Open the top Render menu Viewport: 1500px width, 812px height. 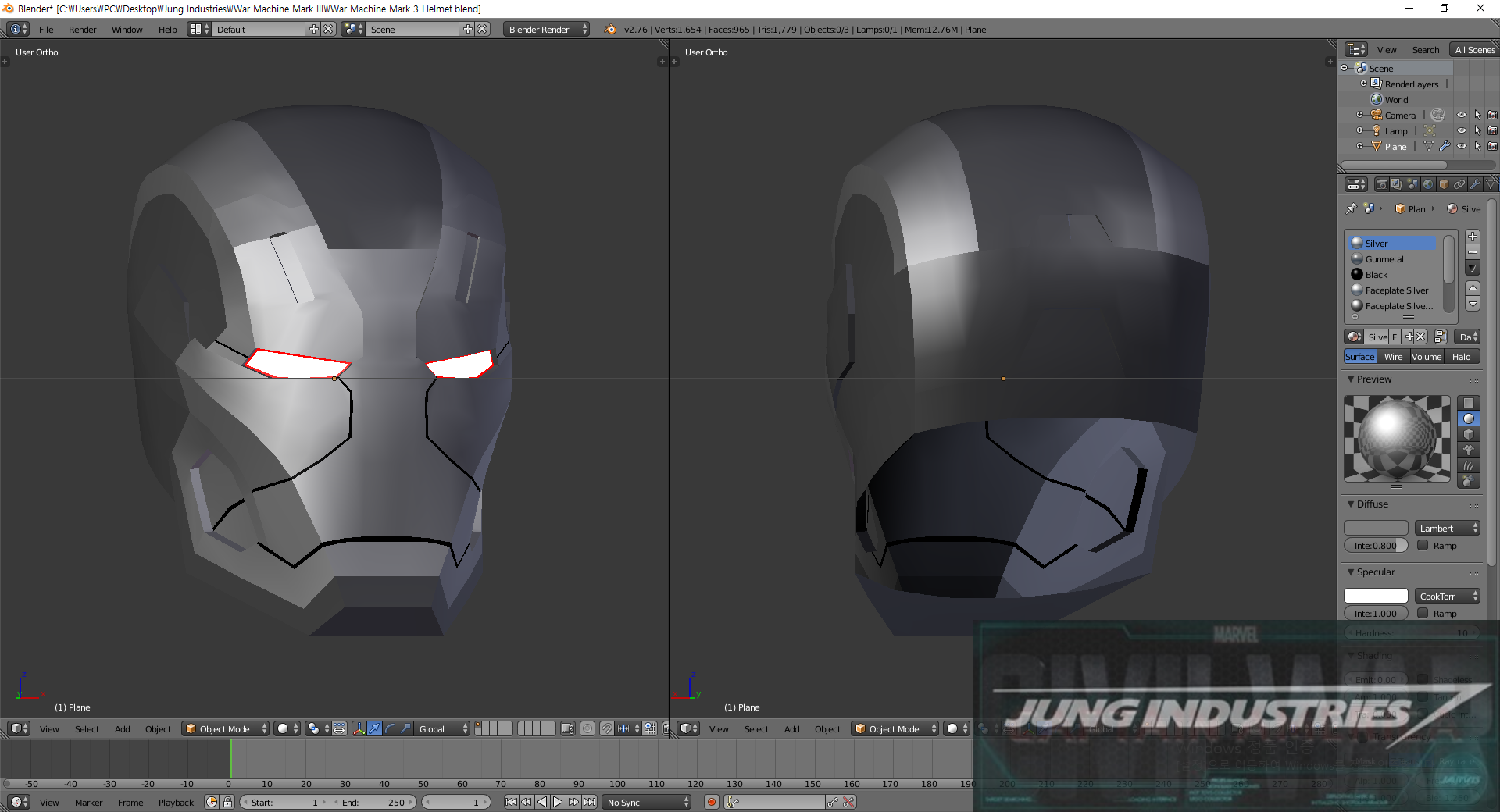click(82, 29)
